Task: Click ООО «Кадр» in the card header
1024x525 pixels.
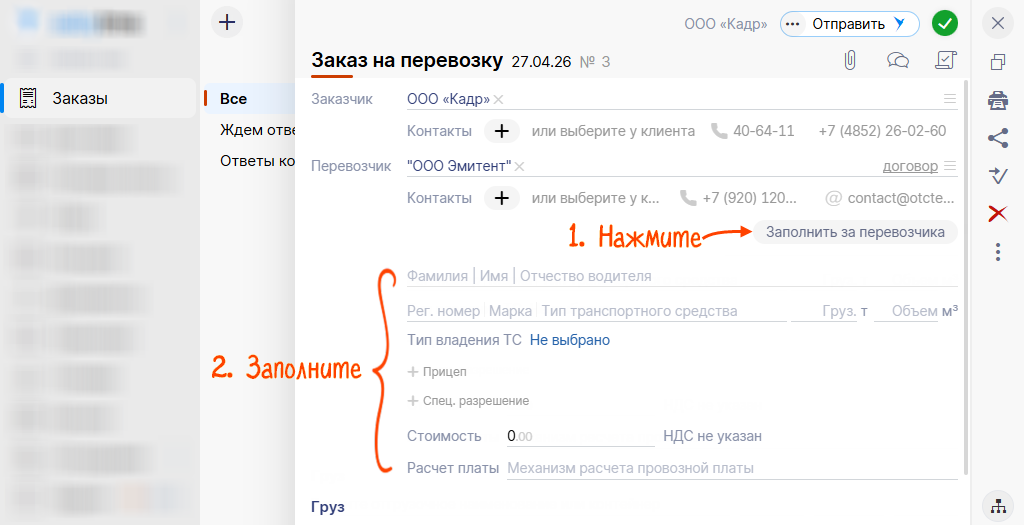Action: [x=726, y=24]
